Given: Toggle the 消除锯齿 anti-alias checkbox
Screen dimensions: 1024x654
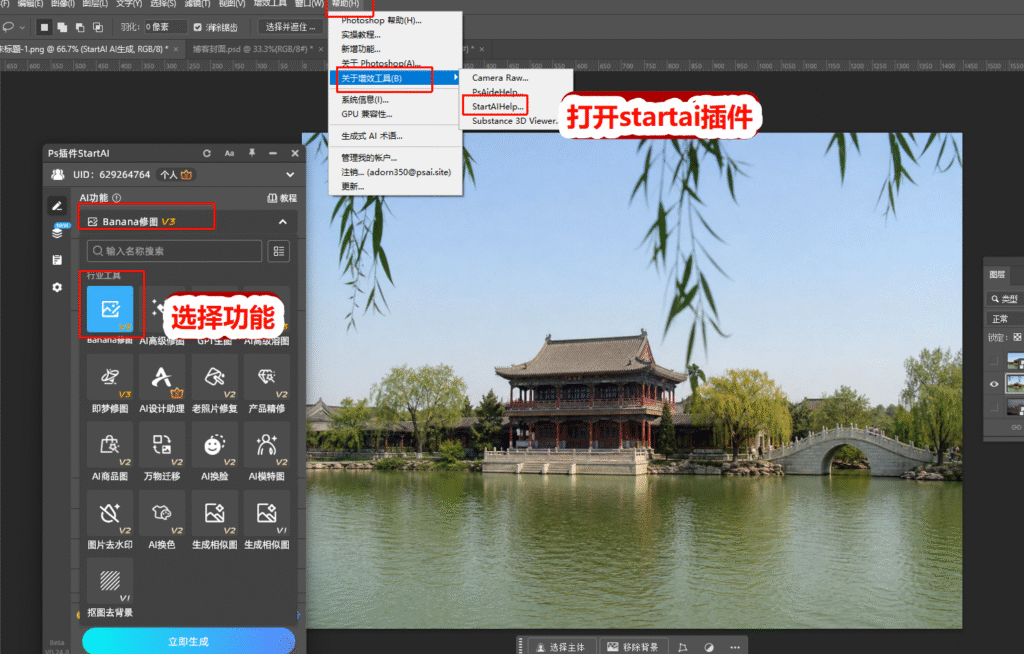Looking at the screenshot, I should pos(197,27).
